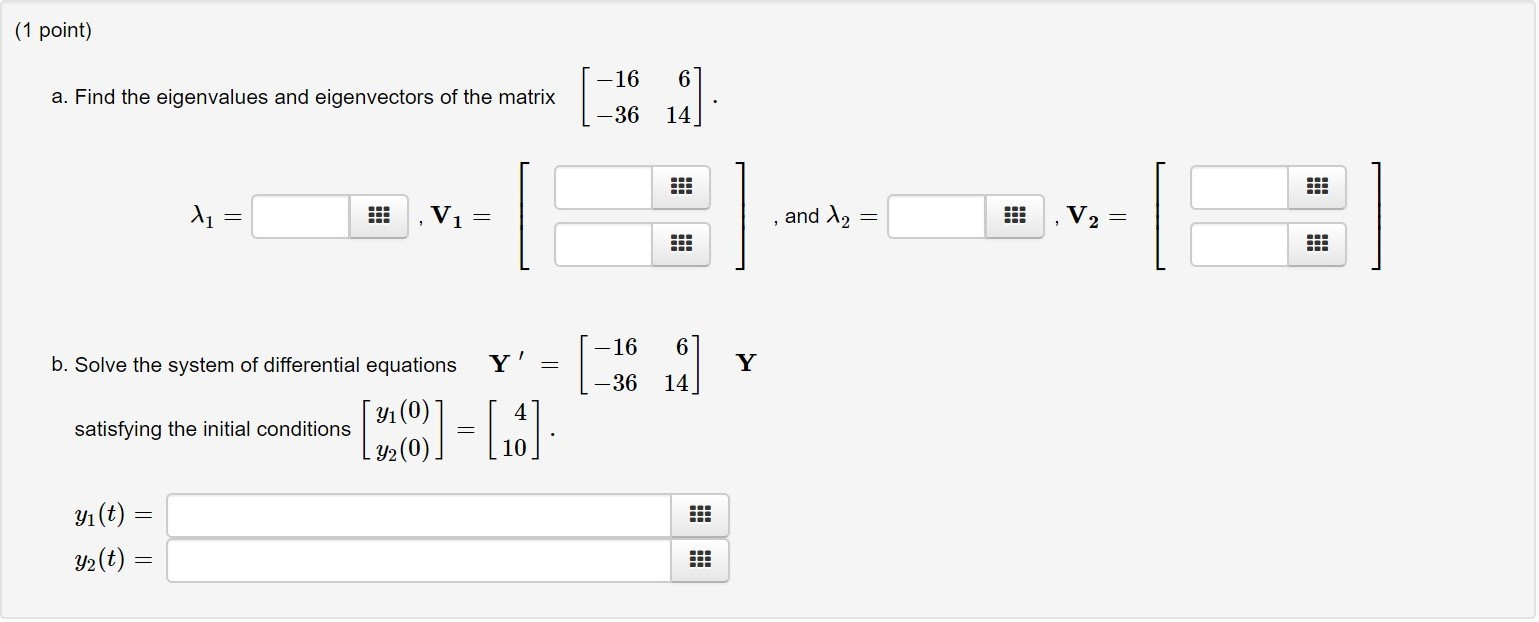Click inside the λ1 answer box
Screen dimensions: 1539x622
click(x=297, y=216)
